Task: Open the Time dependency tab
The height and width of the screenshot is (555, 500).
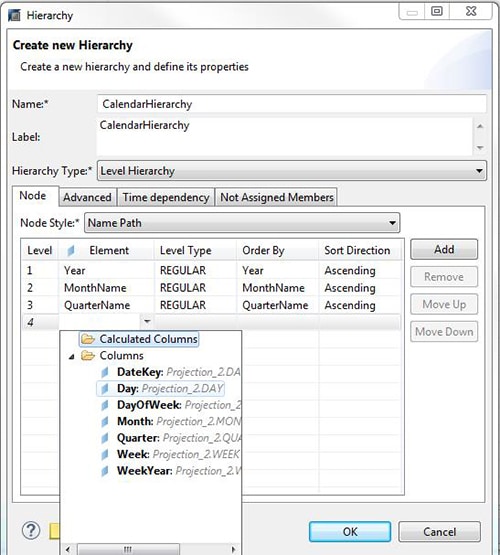Action: [166, 198]
